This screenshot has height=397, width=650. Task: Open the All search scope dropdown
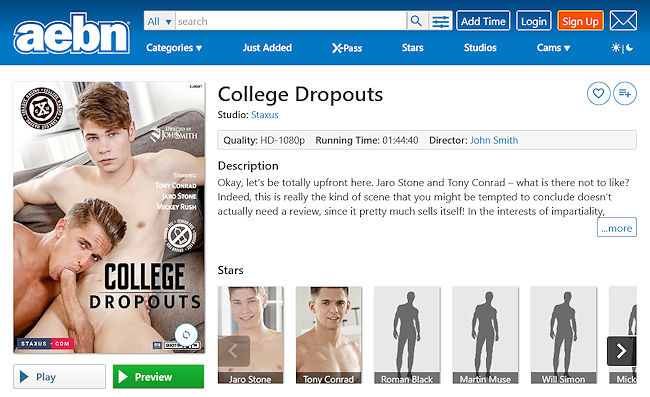click(159, 21)
